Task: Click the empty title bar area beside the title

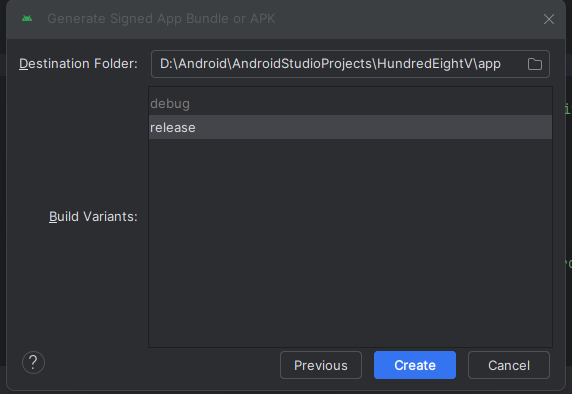Action: click(x=407, y=19)
